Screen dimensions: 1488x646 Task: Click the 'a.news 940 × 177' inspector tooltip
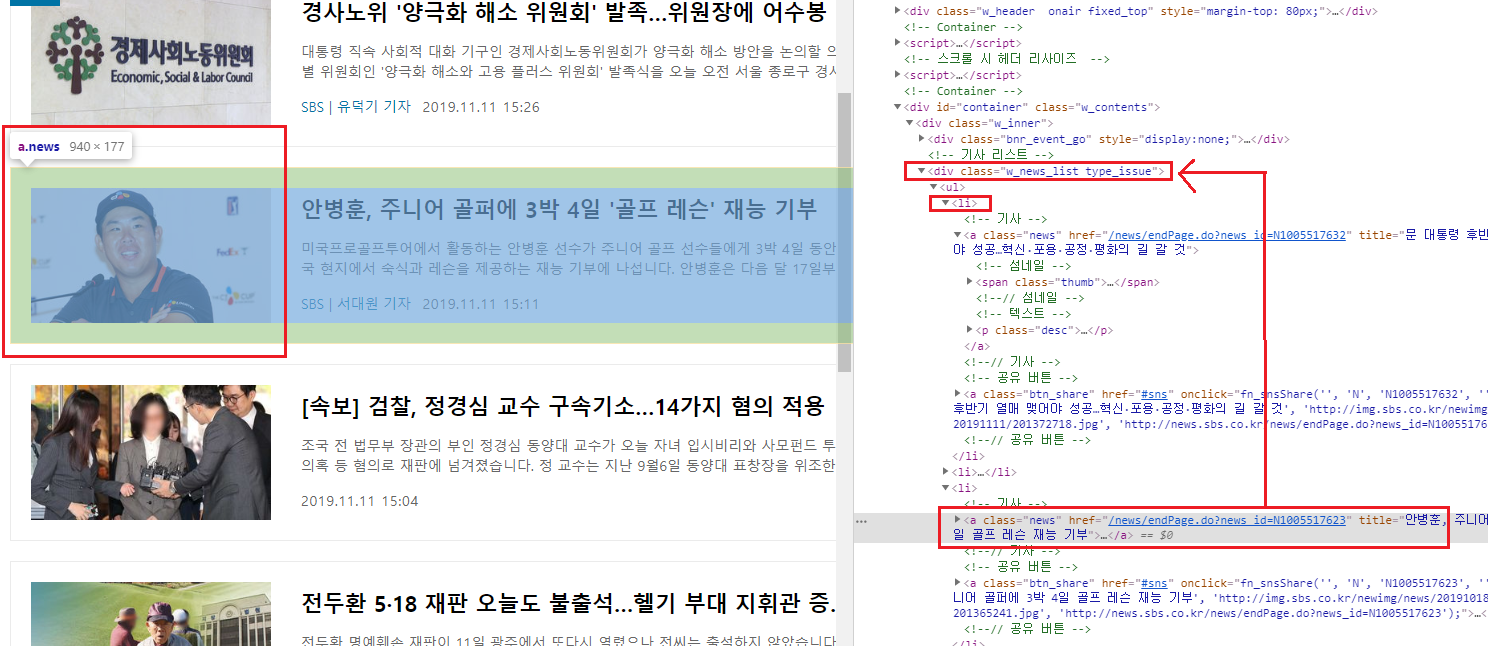[71, 147]
